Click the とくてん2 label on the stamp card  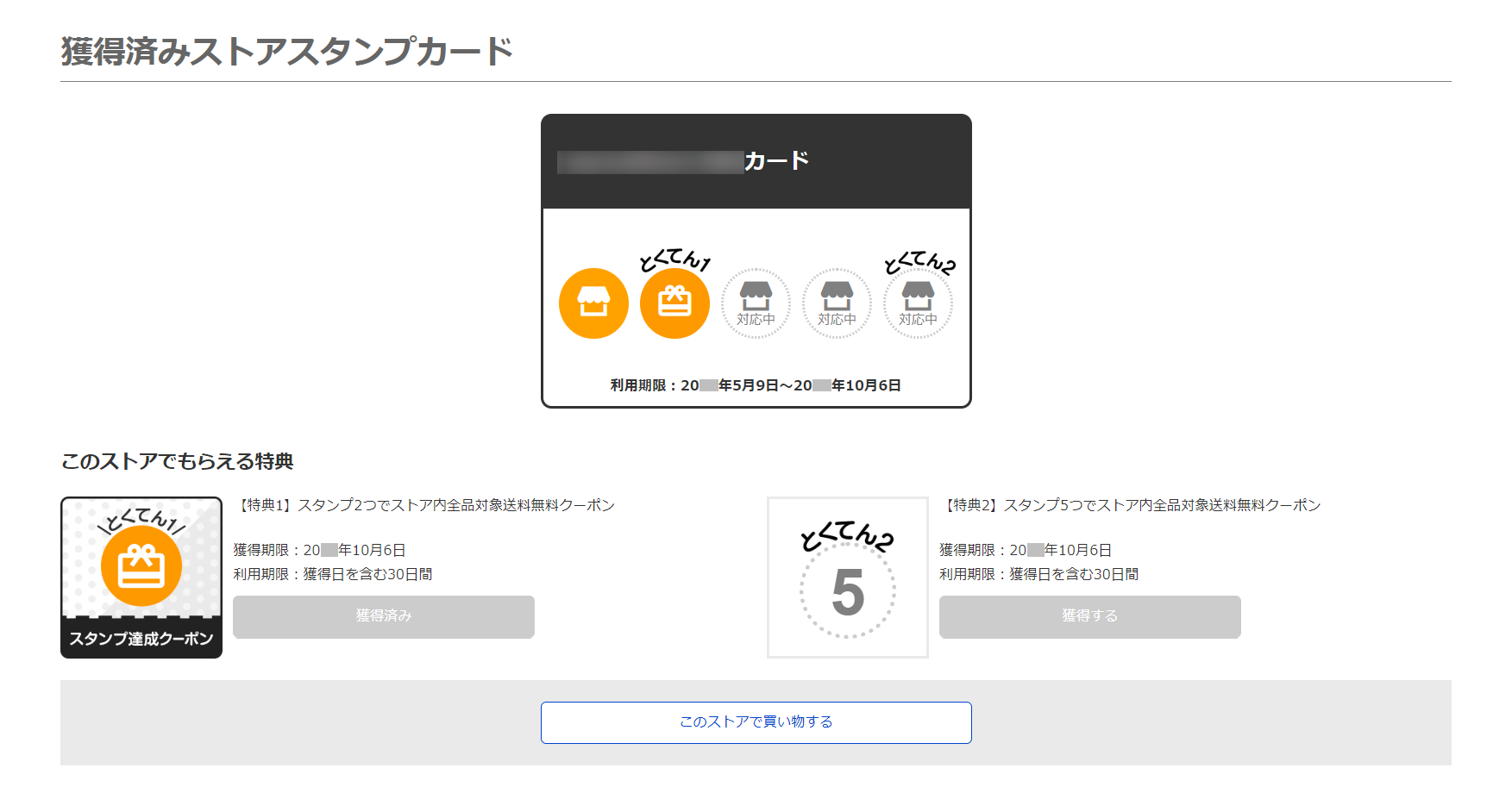[x=919, y=262]
